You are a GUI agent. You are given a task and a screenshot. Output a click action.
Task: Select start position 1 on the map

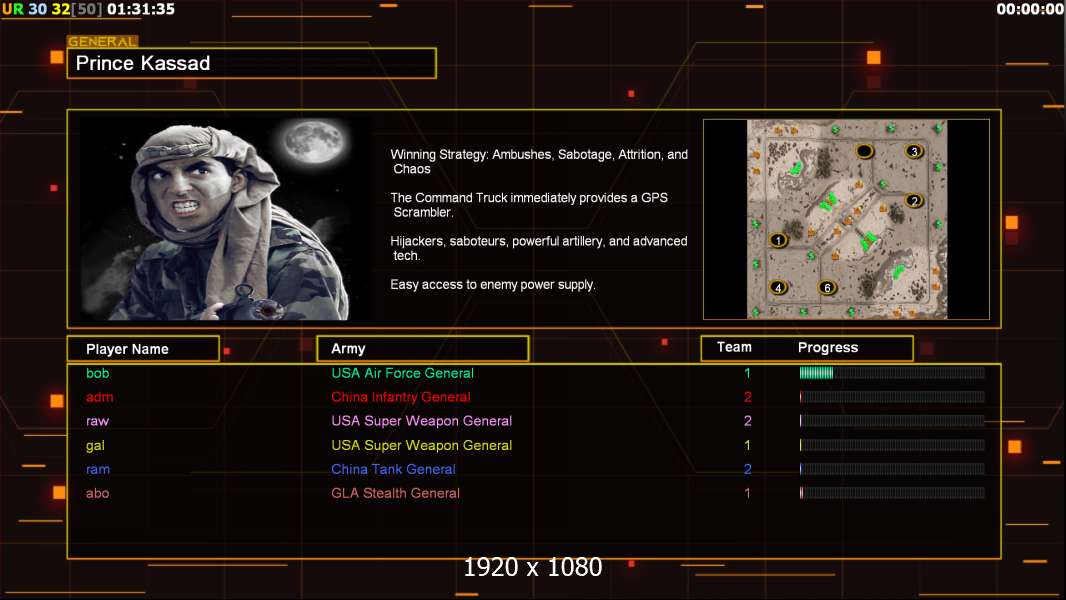[x=778, y=240]
